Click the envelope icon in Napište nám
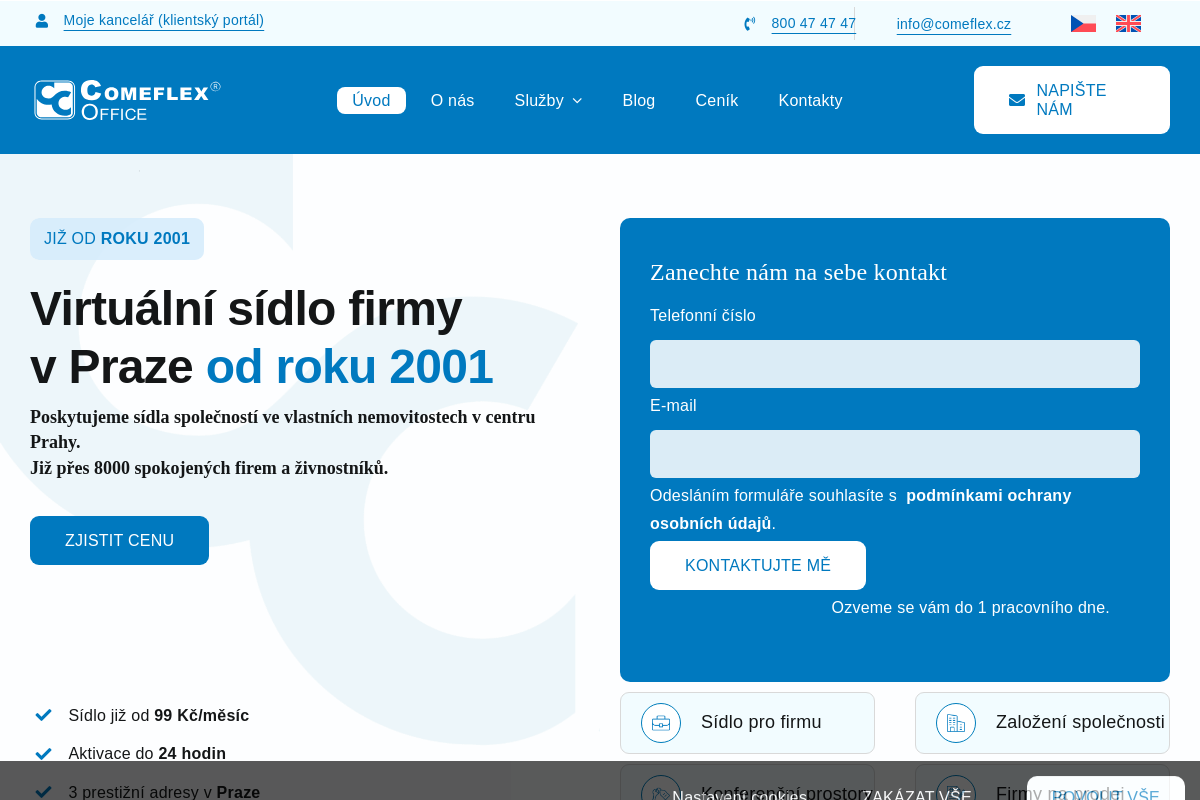 [x=1017, y=100]
